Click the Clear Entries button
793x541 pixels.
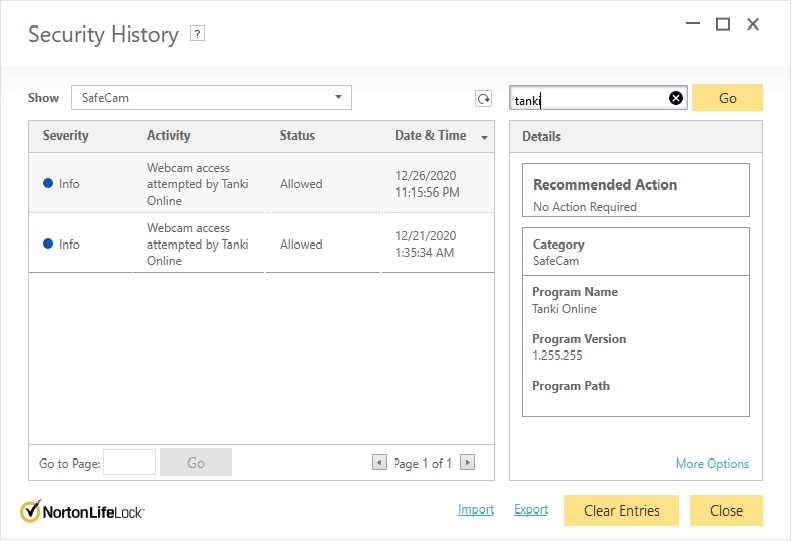[x=621, y=510]
